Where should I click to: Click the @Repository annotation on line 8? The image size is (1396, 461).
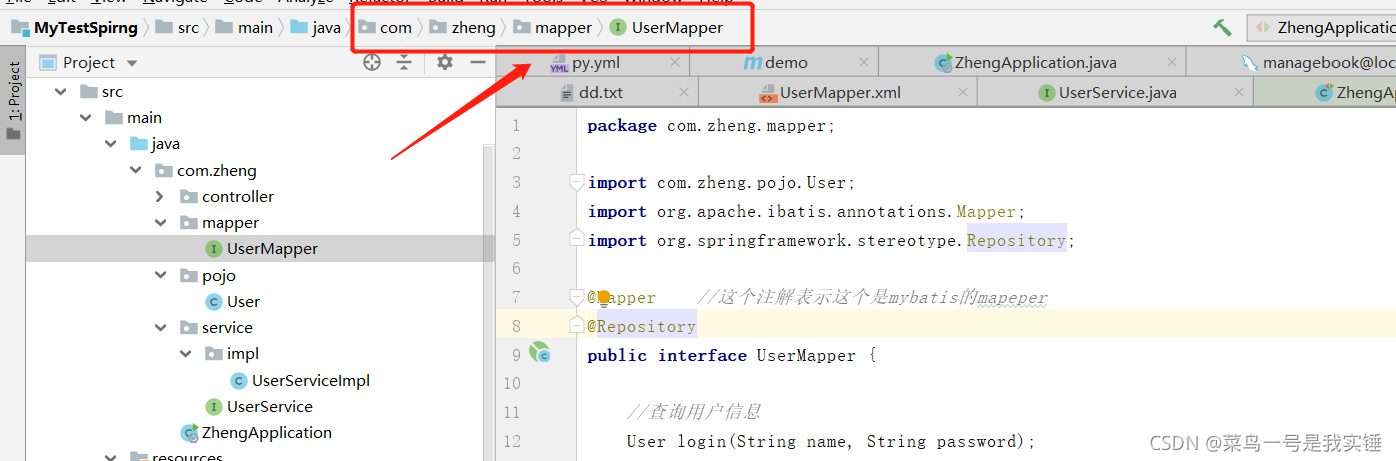pos(641,326)
